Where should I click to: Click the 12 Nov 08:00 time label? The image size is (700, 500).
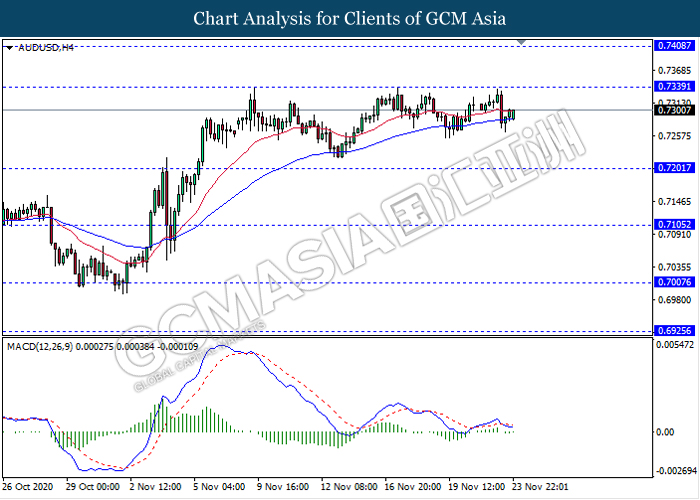349,487
